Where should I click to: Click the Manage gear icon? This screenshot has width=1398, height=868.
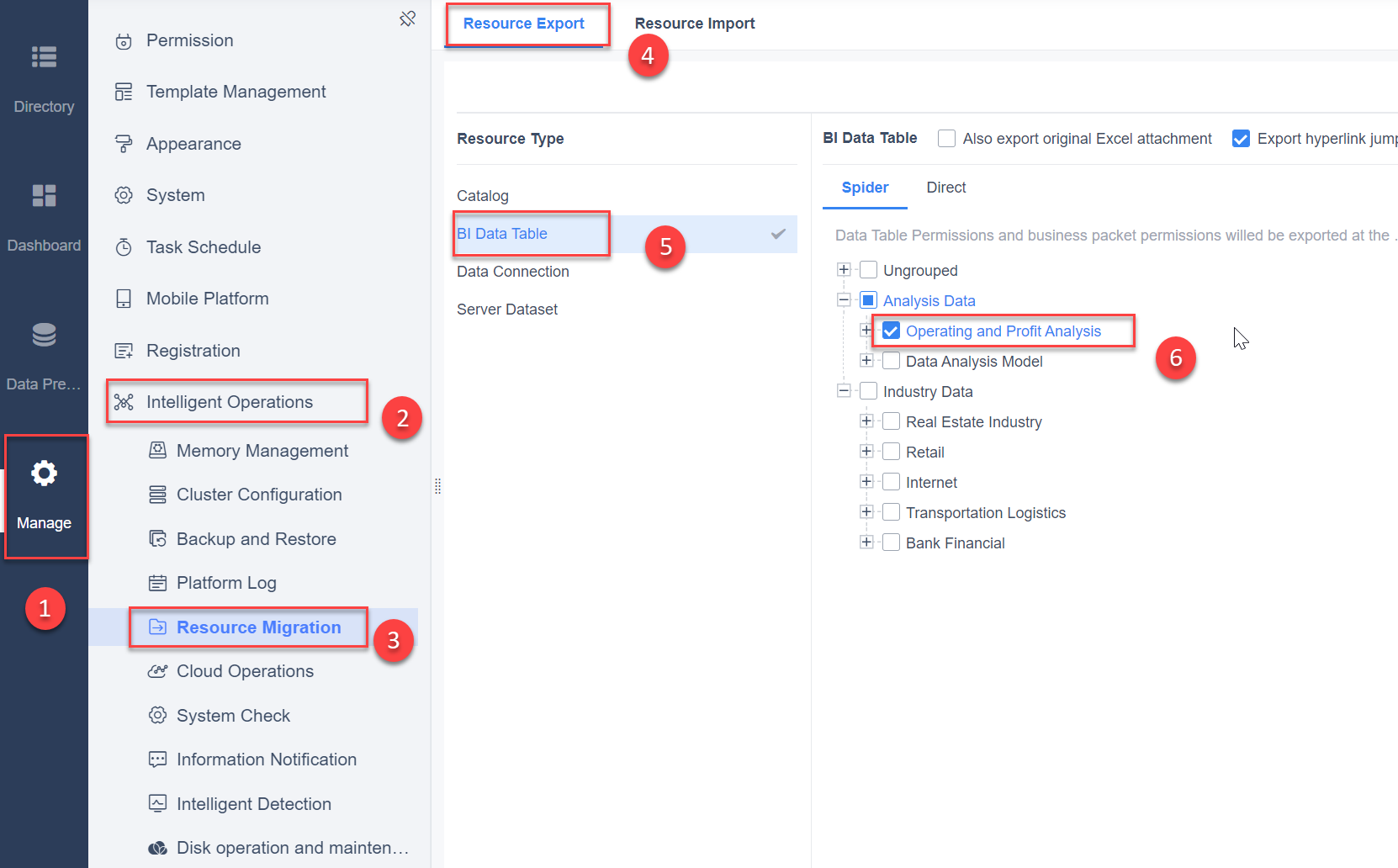click(x=44, y=473)
